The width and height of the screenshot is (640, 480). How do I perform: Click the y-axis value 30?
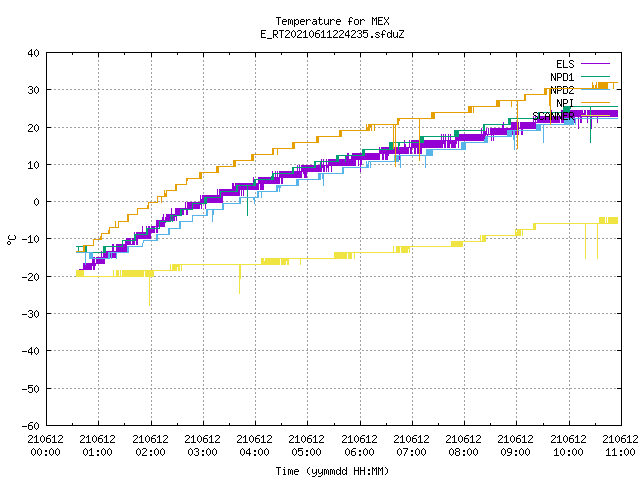pyautogui.click(x=33, y=90)
